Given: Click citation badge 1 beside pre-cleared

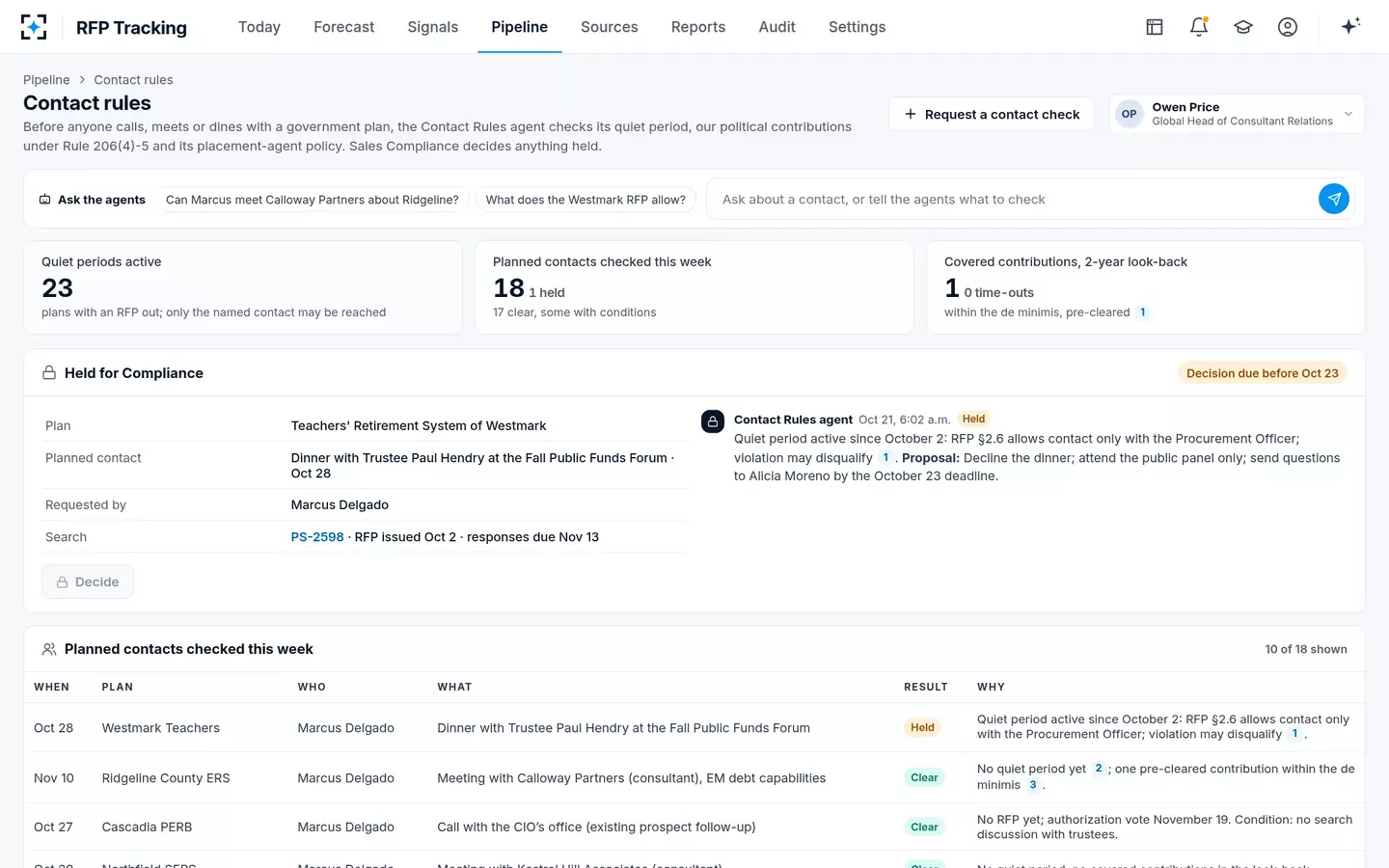Looking at the screenshot, I should click(1143, 312).
